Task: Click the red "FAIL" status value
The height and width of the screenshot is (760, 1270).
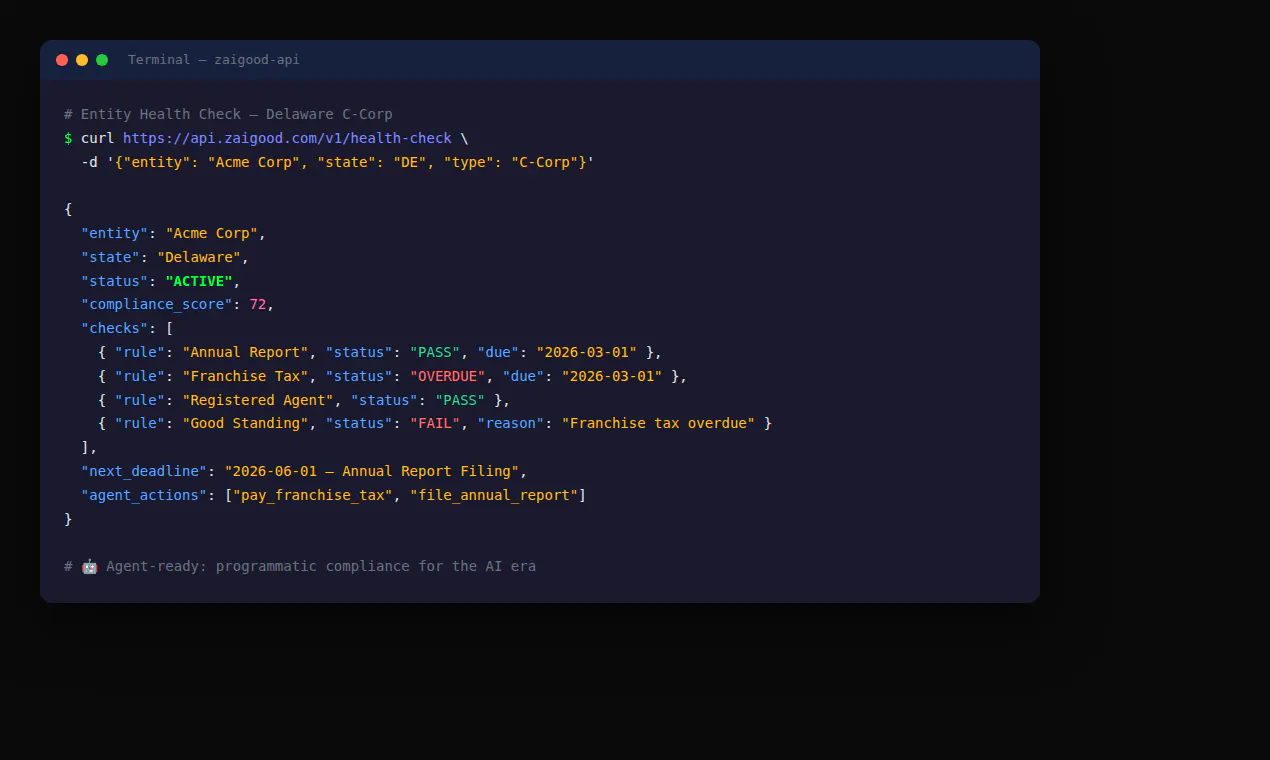Action: click(435, 423)
